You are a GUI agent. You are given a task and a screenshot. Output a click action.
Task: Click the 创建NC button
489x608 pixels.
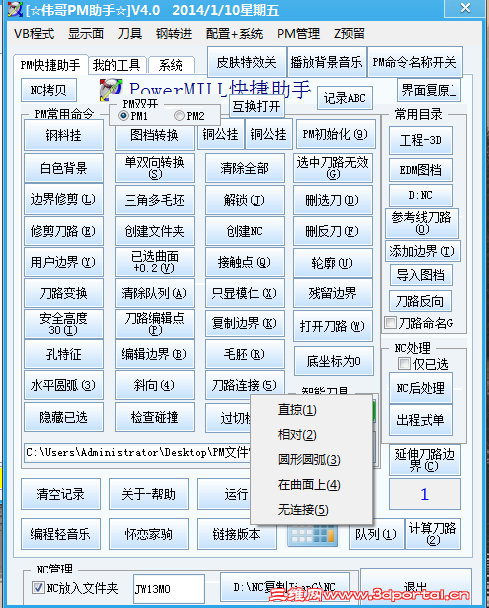tap(245, 231)
